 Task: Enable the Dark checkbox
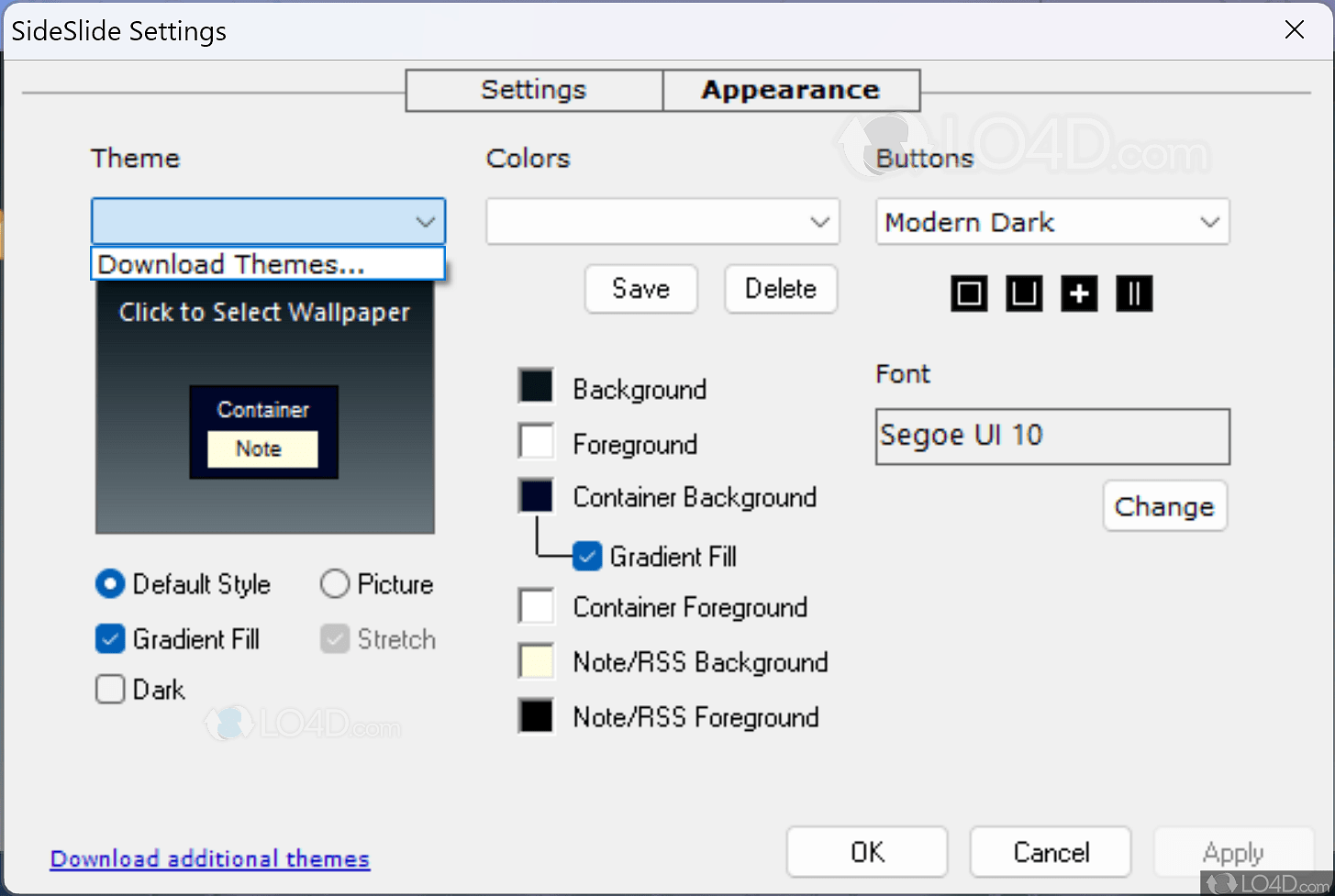click(x=110, y=690)
